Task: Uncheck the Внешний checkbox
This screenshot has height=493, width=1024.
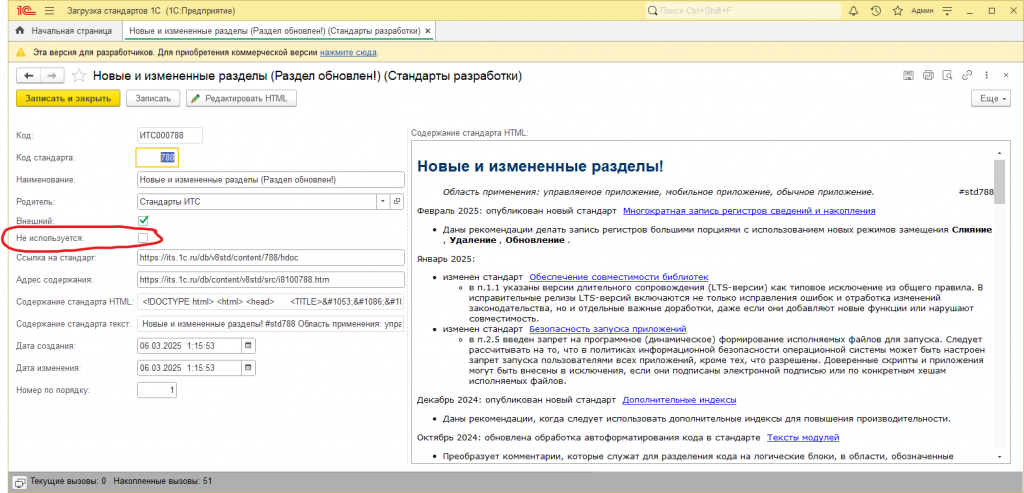Action: (x=143, y=220)
